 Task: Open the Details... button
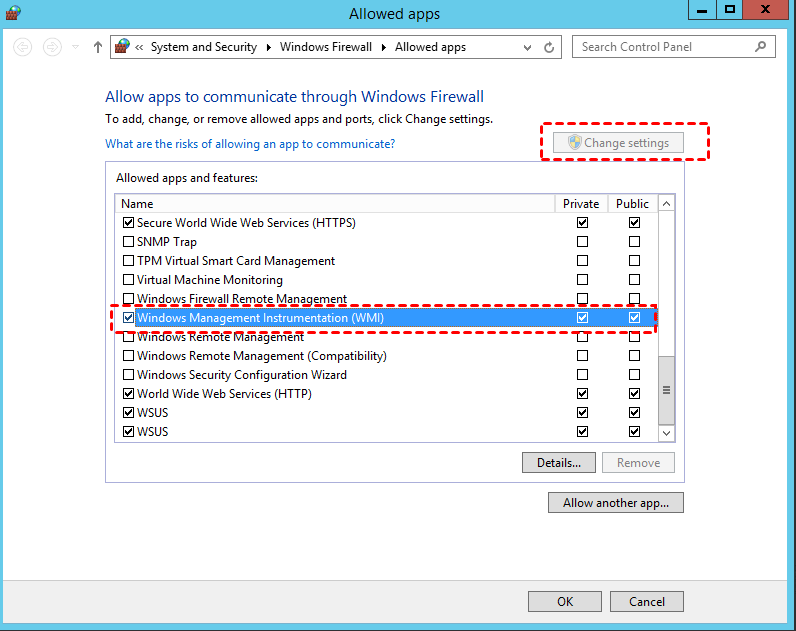[558, 462]
